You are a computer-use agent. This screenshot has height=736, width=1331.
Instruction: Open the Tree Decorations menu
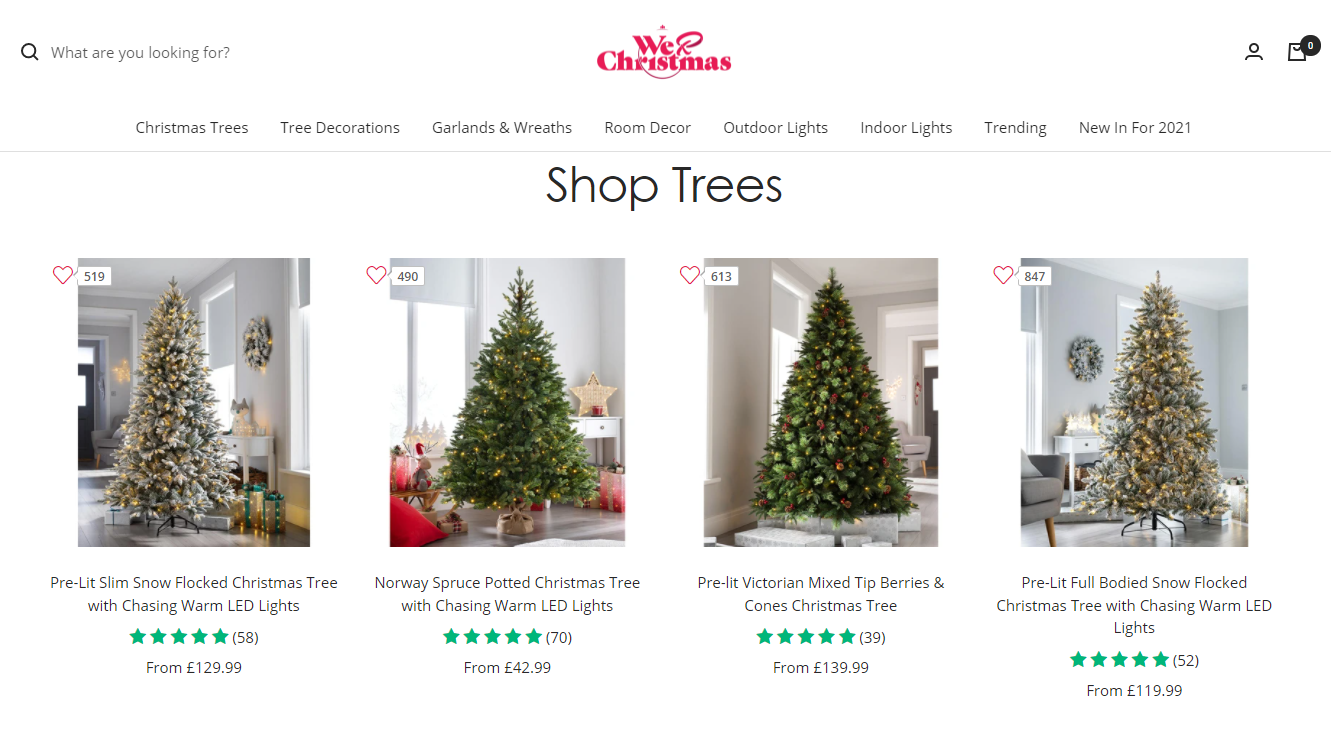pos(340,127)
